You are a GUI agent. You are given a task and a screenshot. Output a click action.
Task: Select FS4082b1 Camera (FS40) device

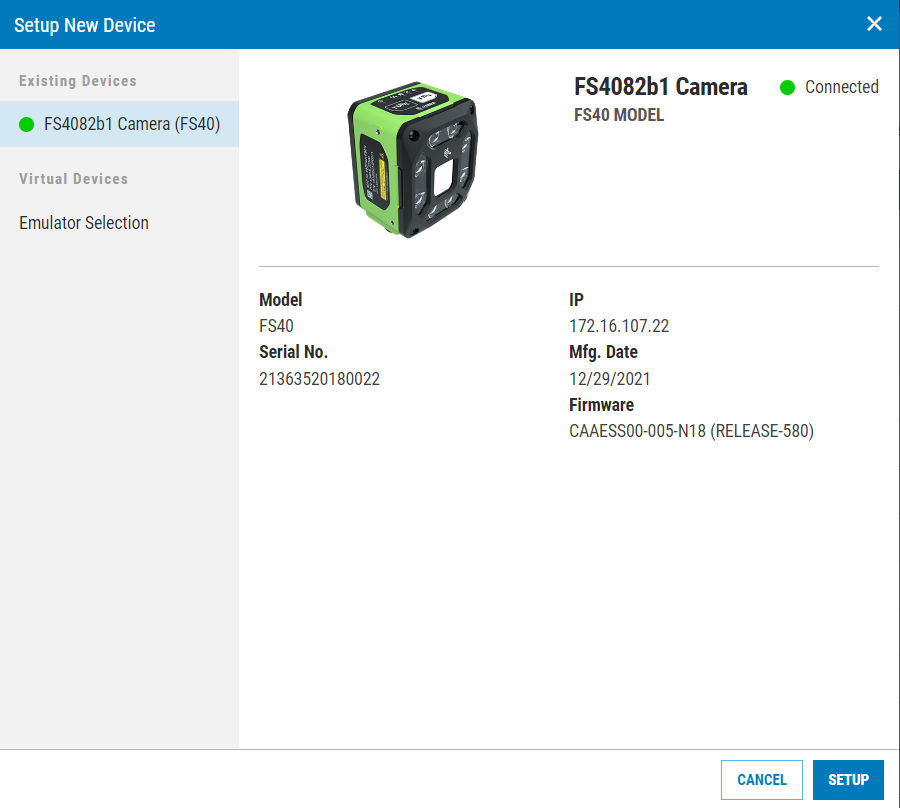coord(119,124)
